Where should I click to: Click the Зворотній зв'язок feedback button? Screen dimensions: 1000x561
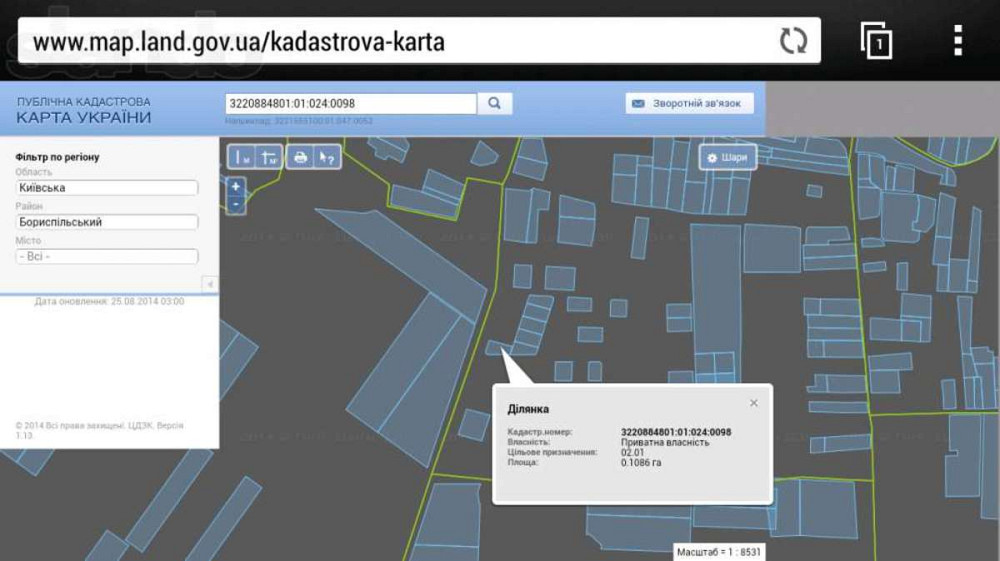click(x=689, y=103)
